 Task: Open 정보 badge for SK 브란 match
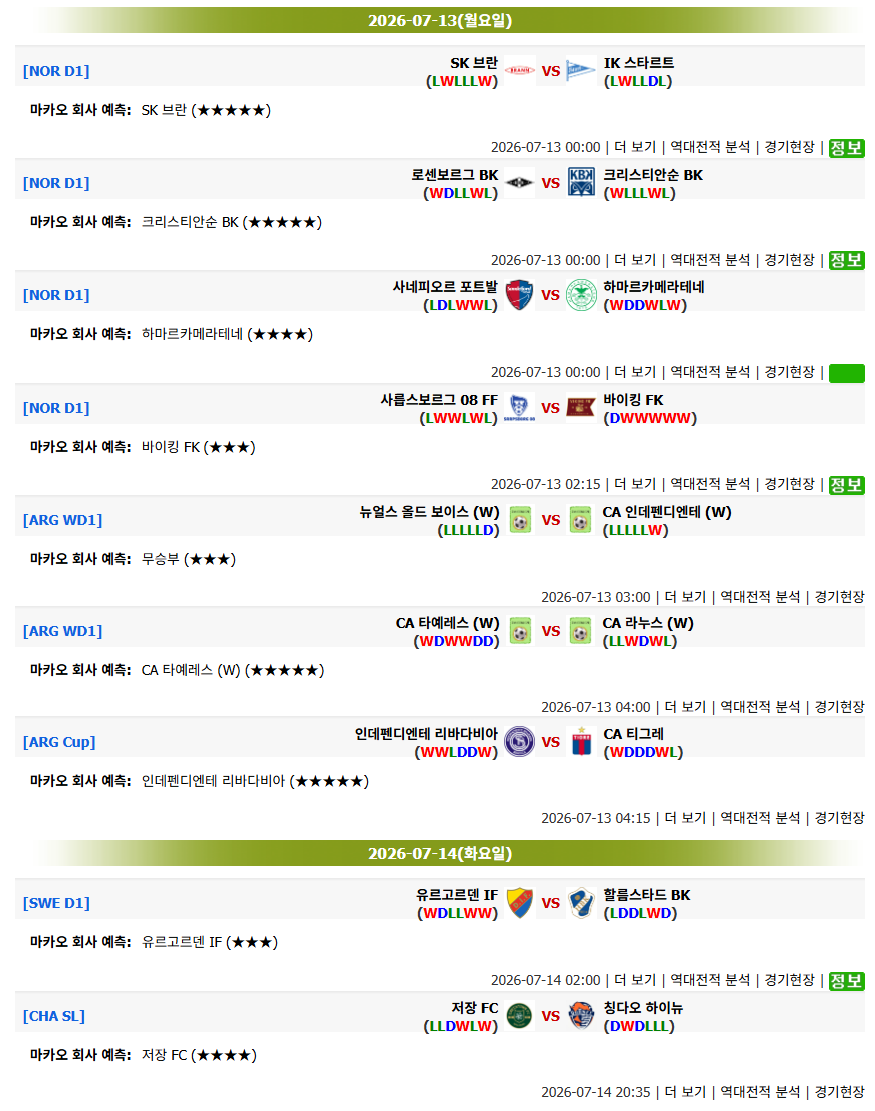[x=846, y=148]
